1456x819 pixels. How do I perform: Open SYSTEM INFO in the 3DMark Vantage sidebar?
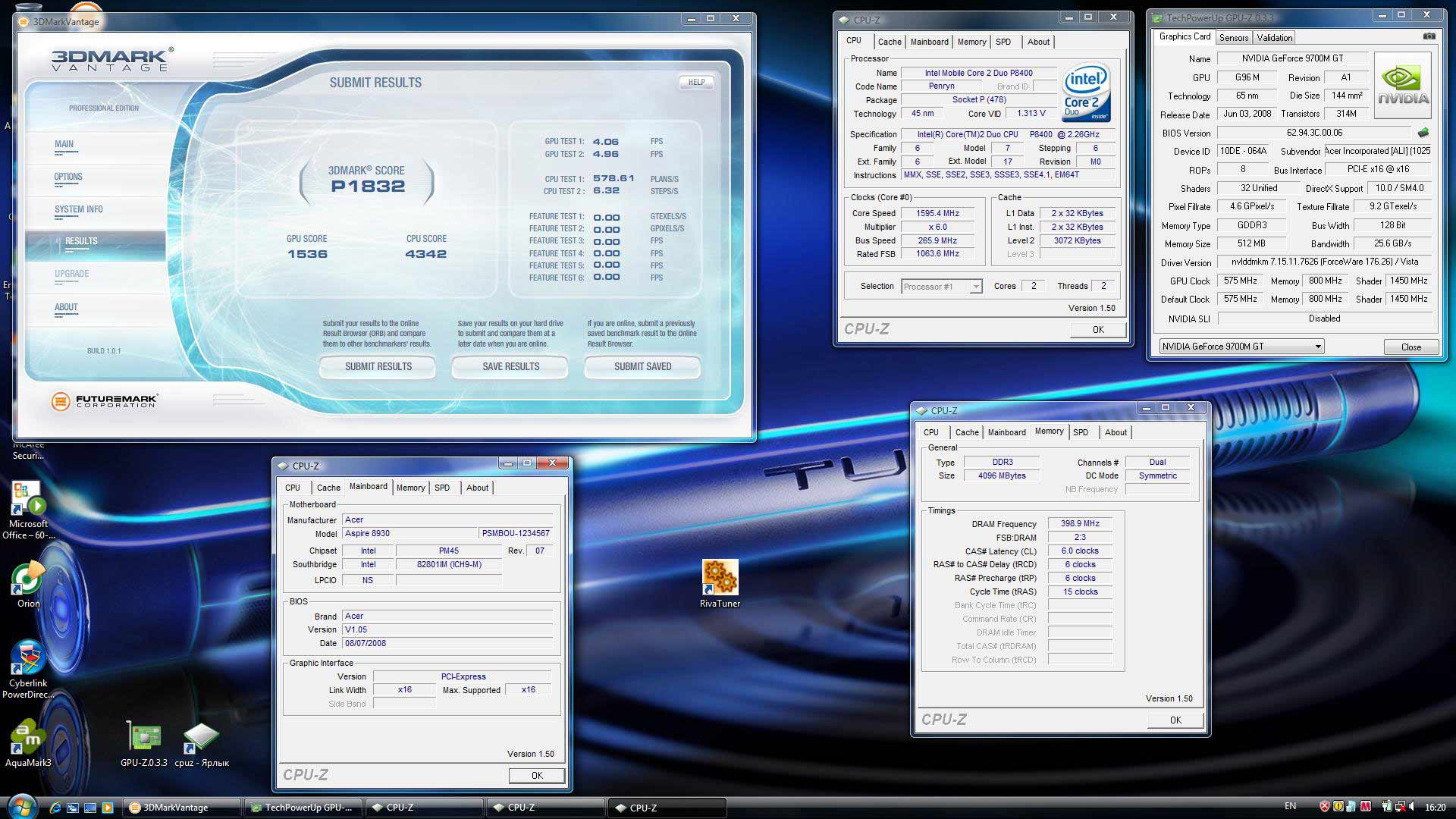tap(78, 209)
